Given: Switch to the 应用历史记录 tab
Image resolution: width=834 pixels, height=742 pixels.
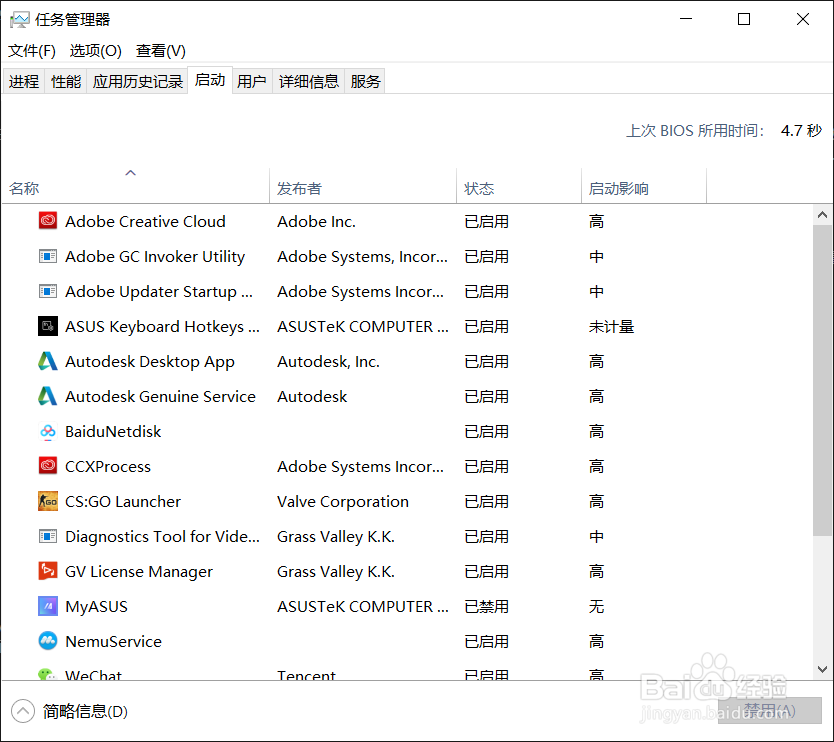Looking at the screenshot, I should [138, 81].
